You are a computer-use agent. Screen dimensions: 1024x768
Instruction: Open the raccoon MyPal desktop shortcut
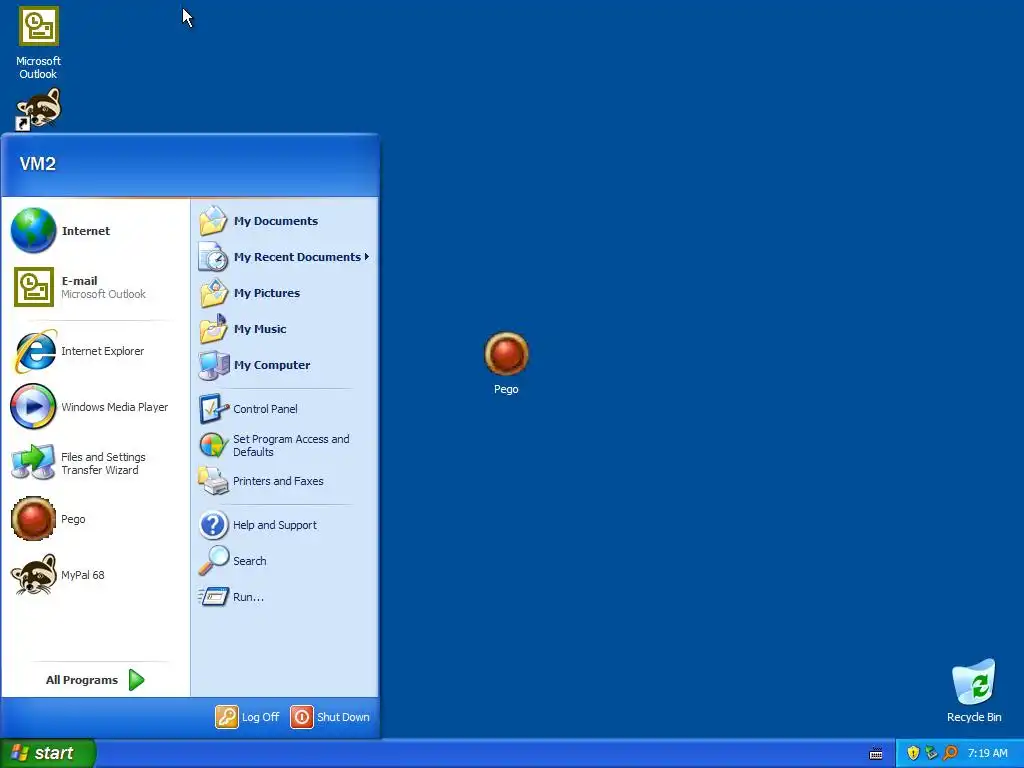click(39, 109)
